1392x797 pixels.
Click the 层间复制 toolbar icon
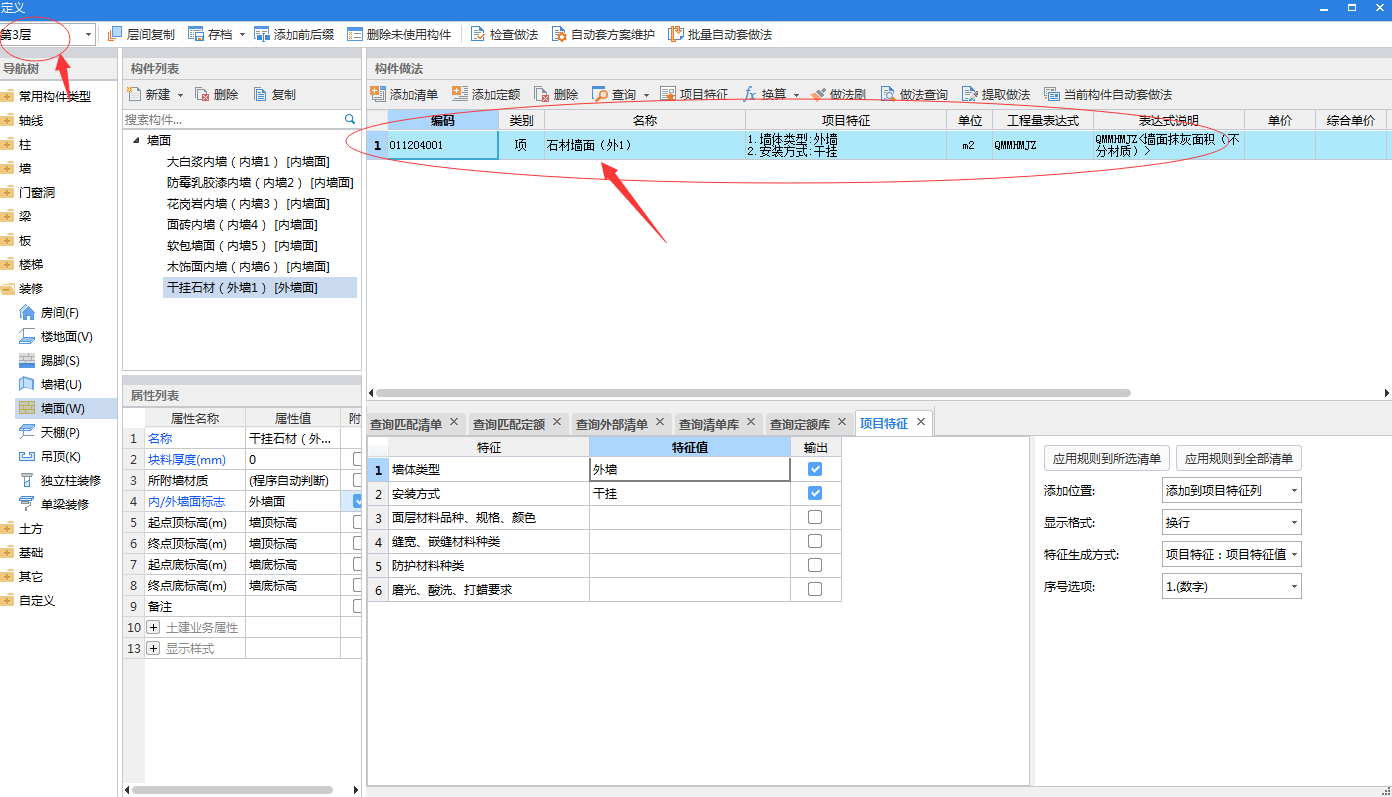(115, 34)
